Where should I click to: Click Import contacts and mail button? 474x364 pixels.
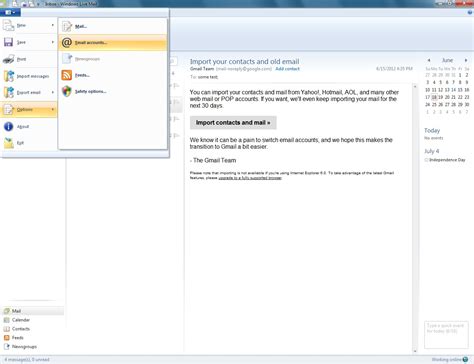click(233, 123)
